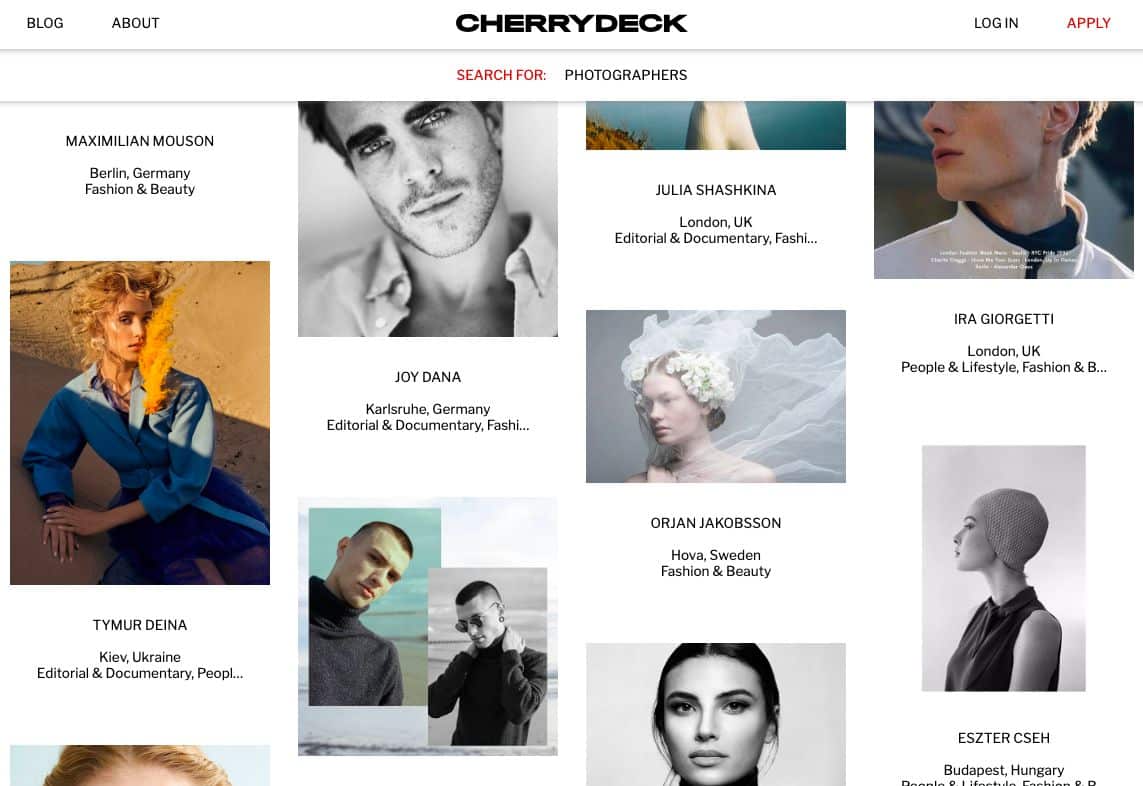1143x786 pixels.
Task: Click the JOY DANA name link
Action: click(428, 377)
